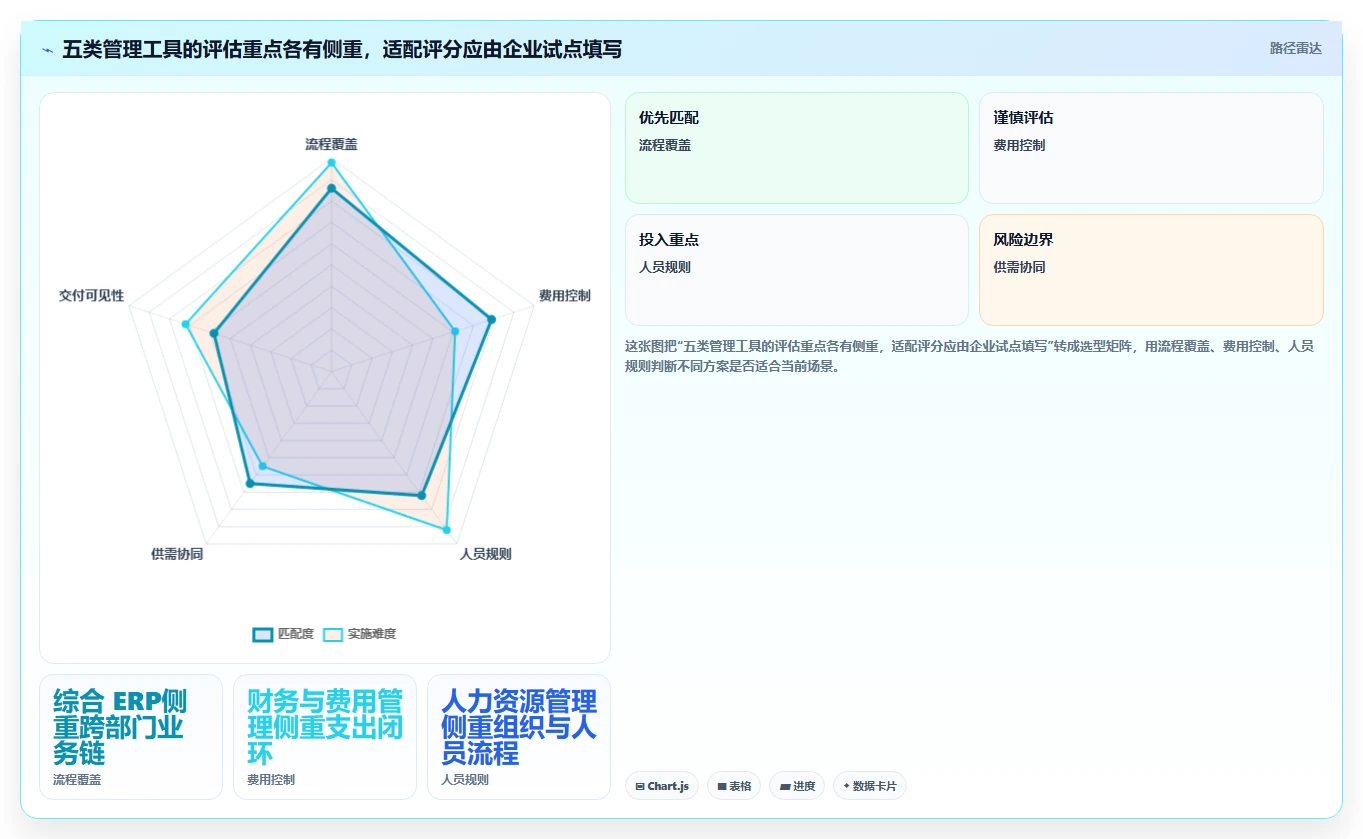Click the 匹配度 point on the 费用控制 axis
This screenshot has height=839, width=1363.
tap(491, 320)
